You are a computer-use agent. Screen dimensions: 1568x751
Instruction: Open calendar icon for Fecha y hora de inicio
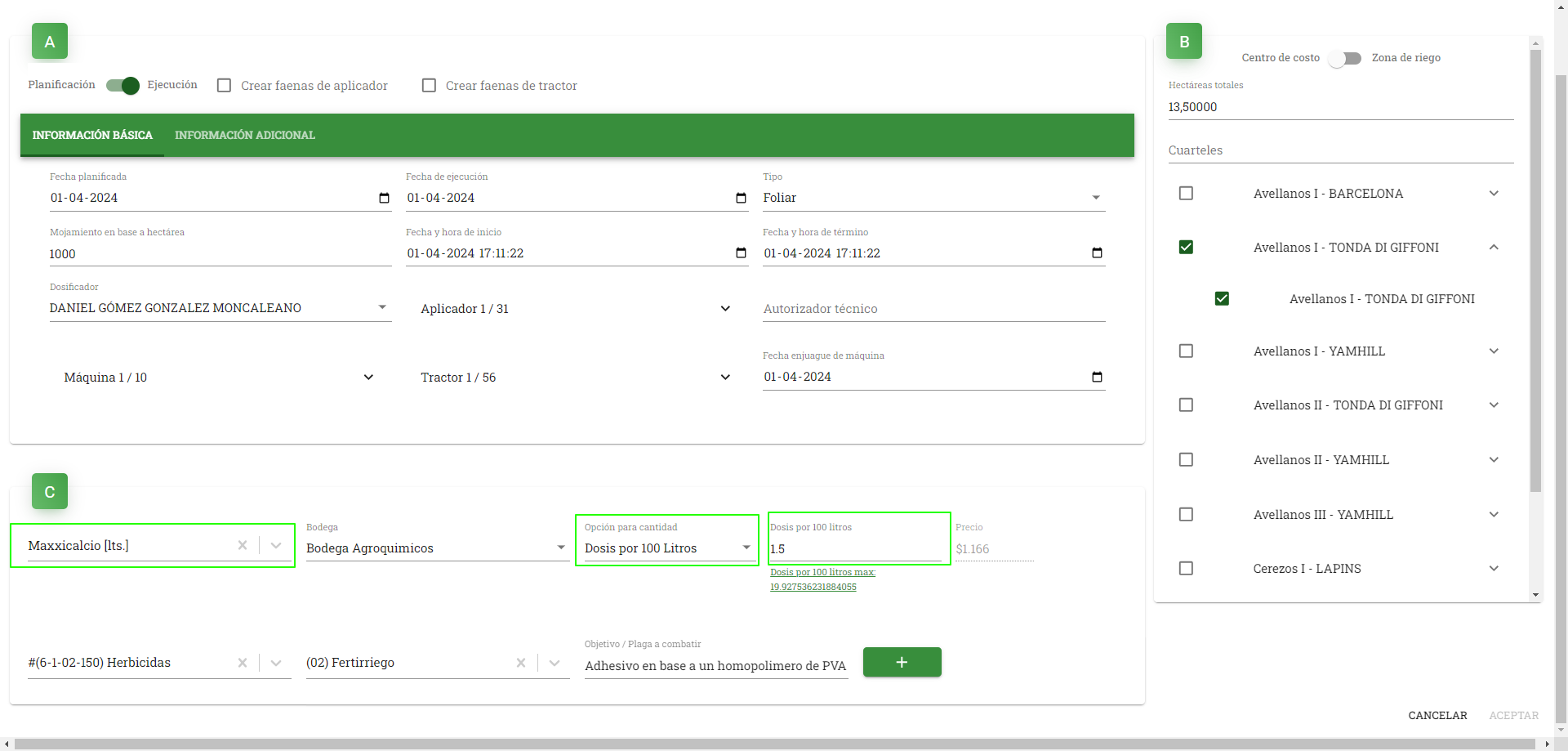741,253
